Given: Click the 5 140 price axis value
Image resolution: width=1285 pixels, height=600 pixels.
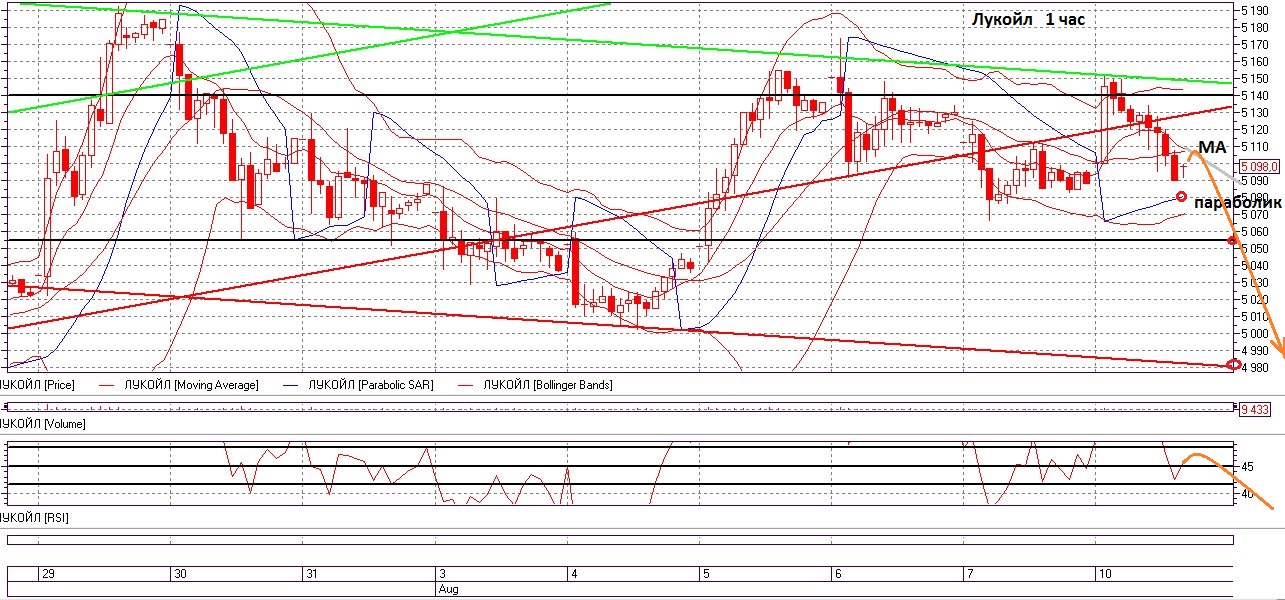Looking at the screenshot, I should coord(1256,95).
